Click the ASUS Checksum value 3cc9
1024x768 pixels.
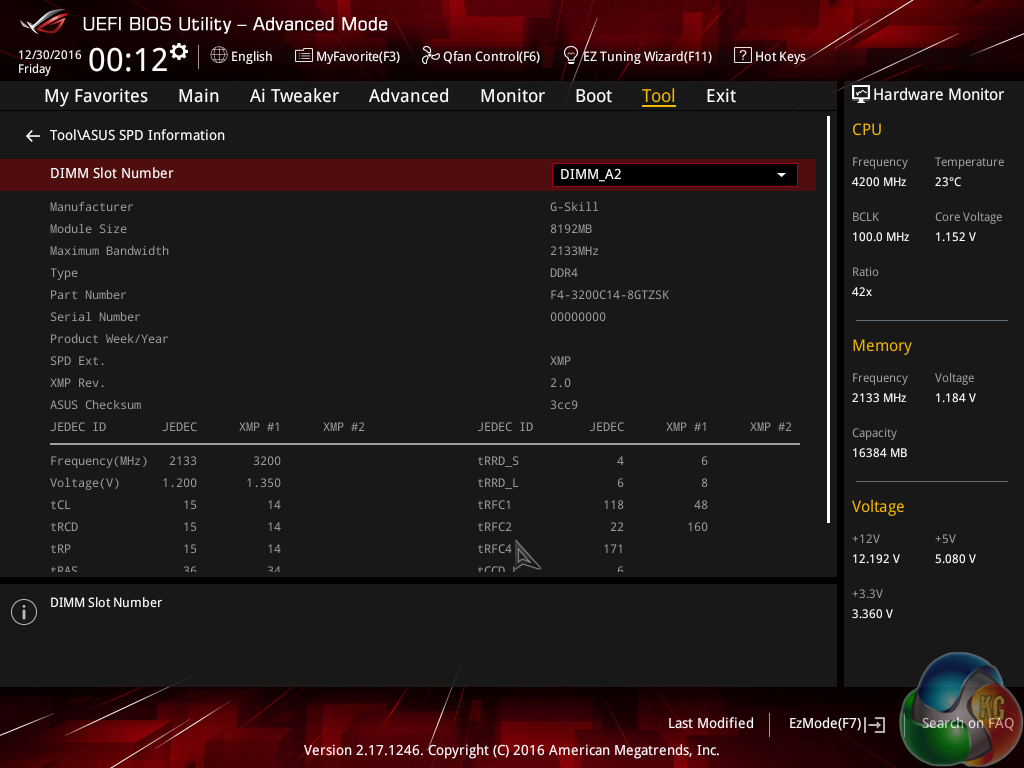(x=564, y=405)
